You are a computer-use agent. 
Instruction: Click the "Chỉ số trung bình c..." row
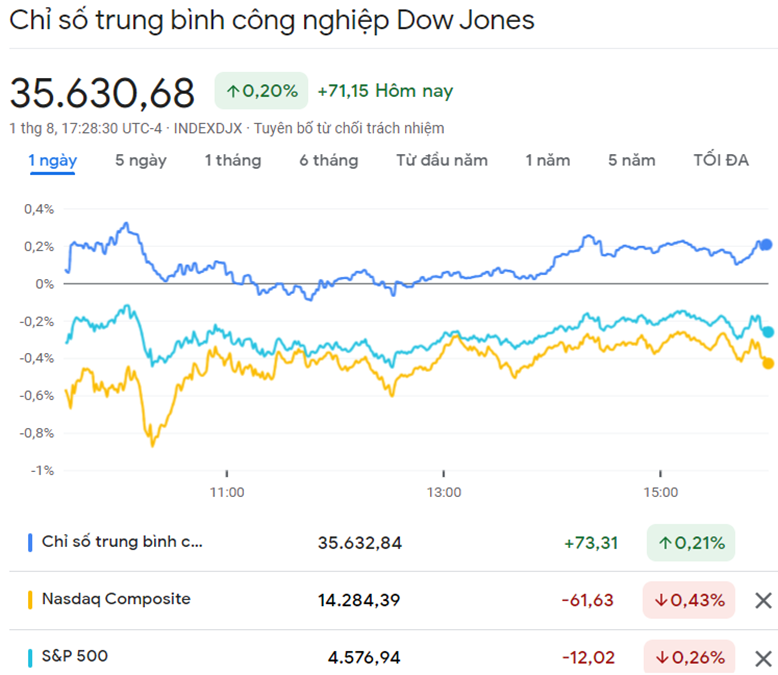tap(121, 542)
